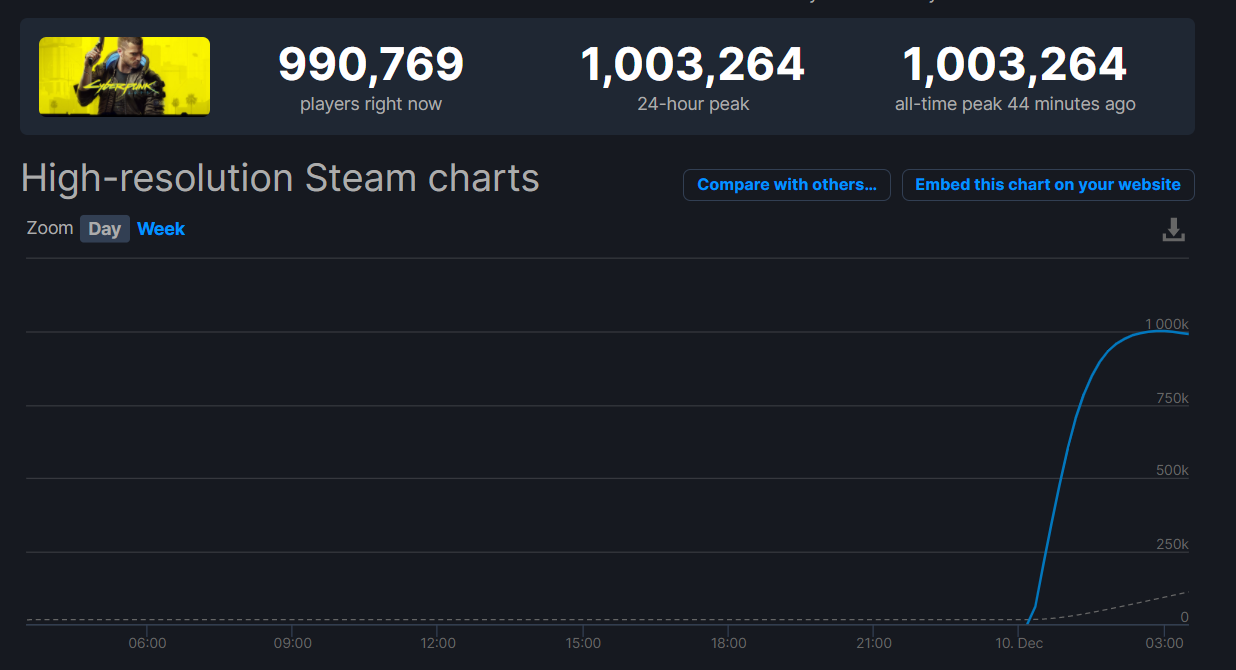Click the 1 000k y-axis label
This screenshot has width=1236, height=670.
[1166, 324]
